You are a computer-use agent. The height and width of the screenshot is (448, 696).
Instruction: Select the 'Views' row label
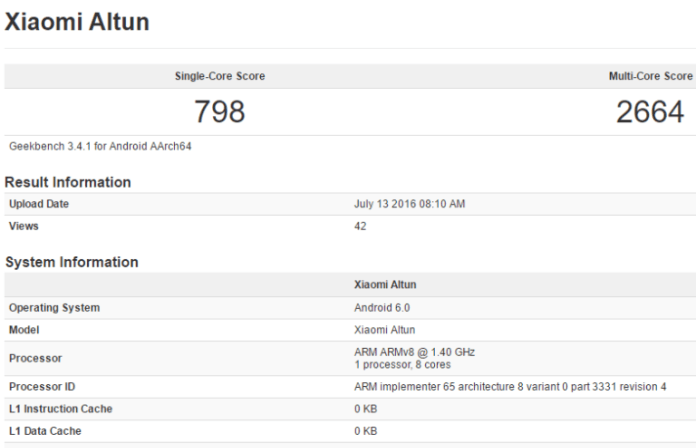24,226
